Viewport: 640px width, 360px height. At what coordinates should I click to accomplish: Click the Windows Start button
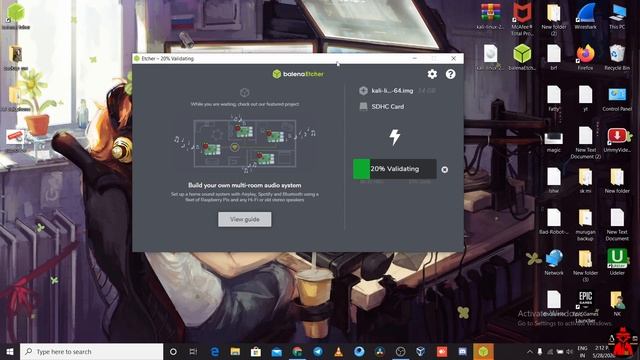click(x=10, y=351)
